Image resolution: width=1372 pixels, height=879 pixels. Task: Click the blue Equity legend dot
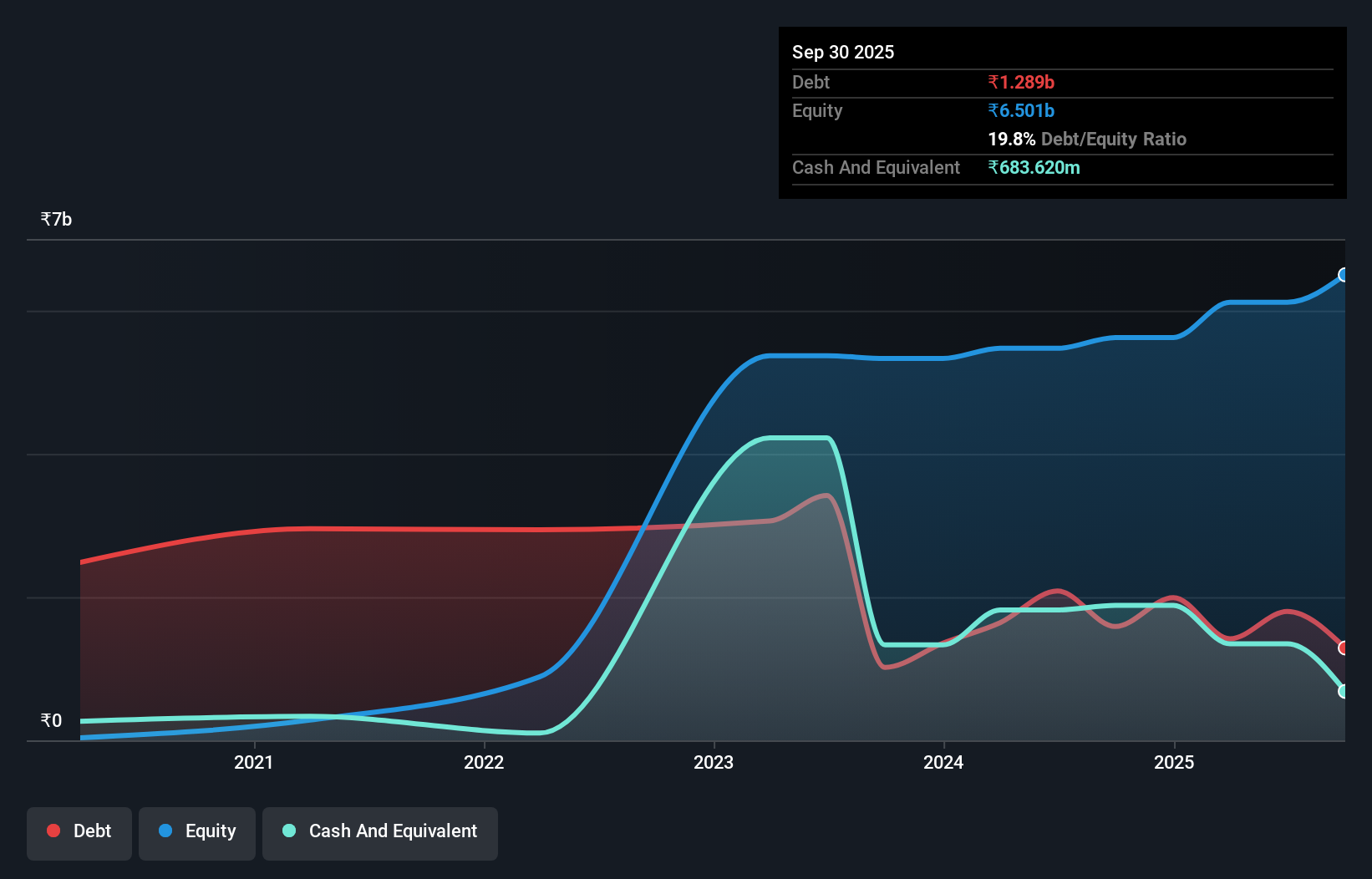click(166, 831)
